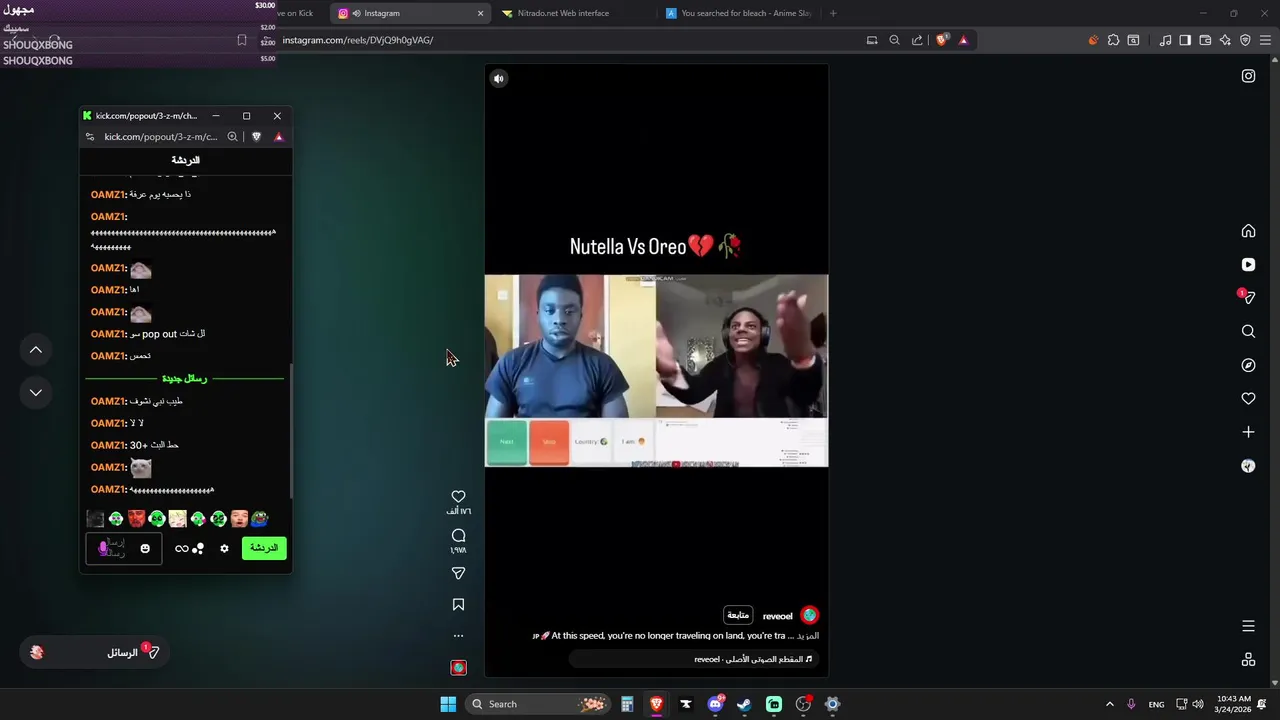
Task: Click reveoel's profile picture on the reel
Action: (x=809, y=615)
